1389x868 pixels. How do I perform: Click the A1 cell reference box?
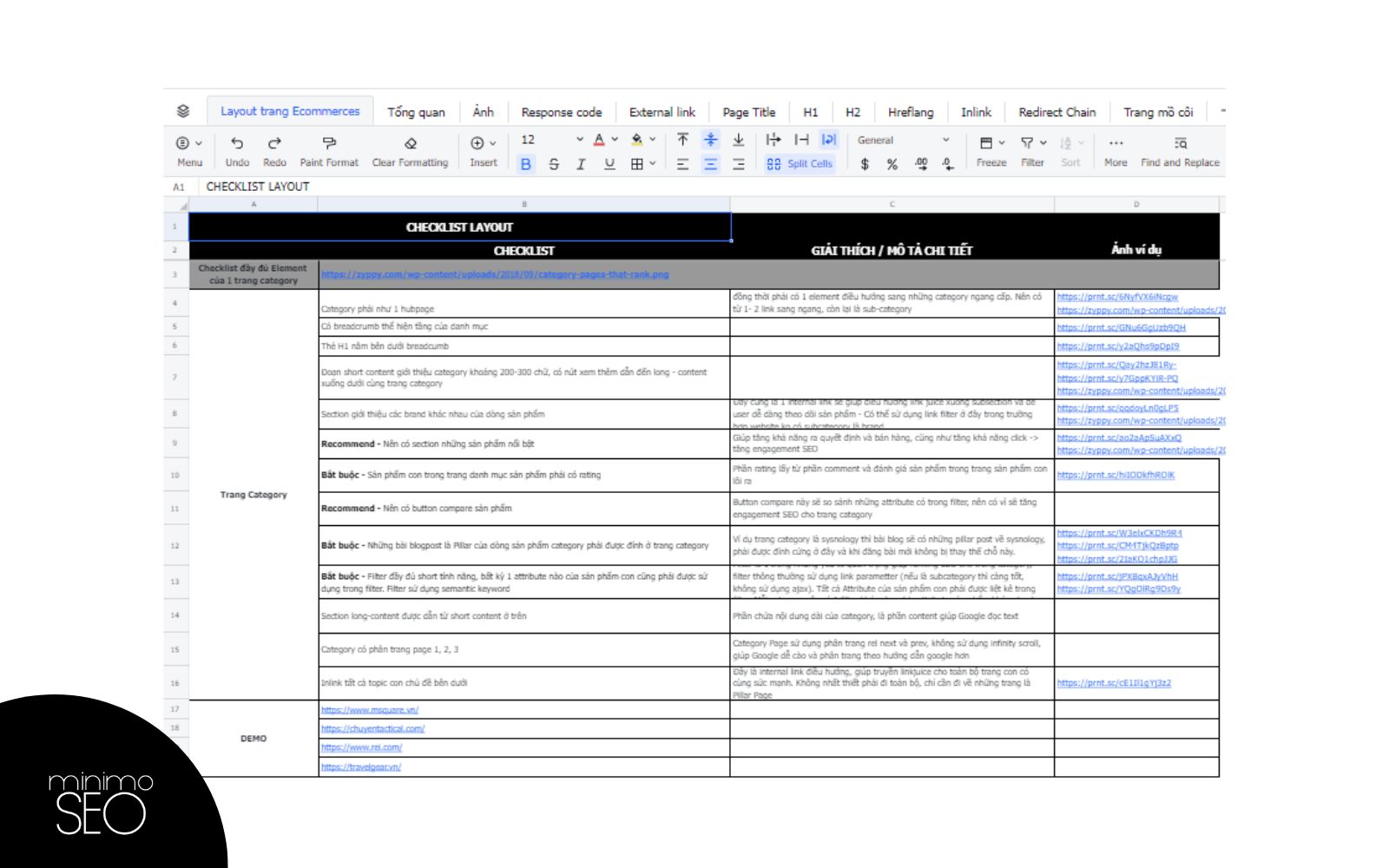tap(180, 187)
